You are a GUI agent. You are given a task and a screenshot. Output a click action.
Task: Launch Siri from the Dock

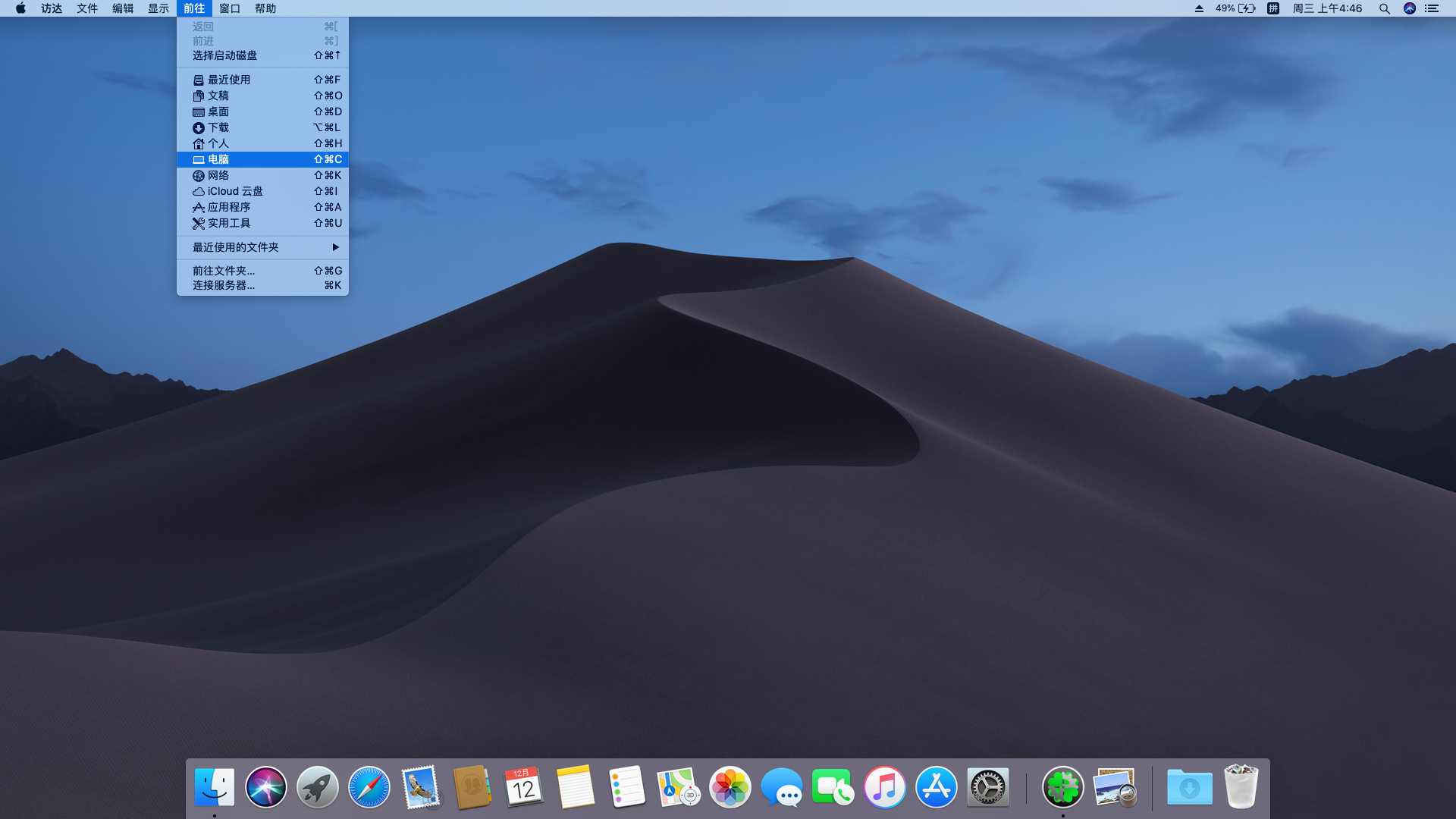pos(266,787)
